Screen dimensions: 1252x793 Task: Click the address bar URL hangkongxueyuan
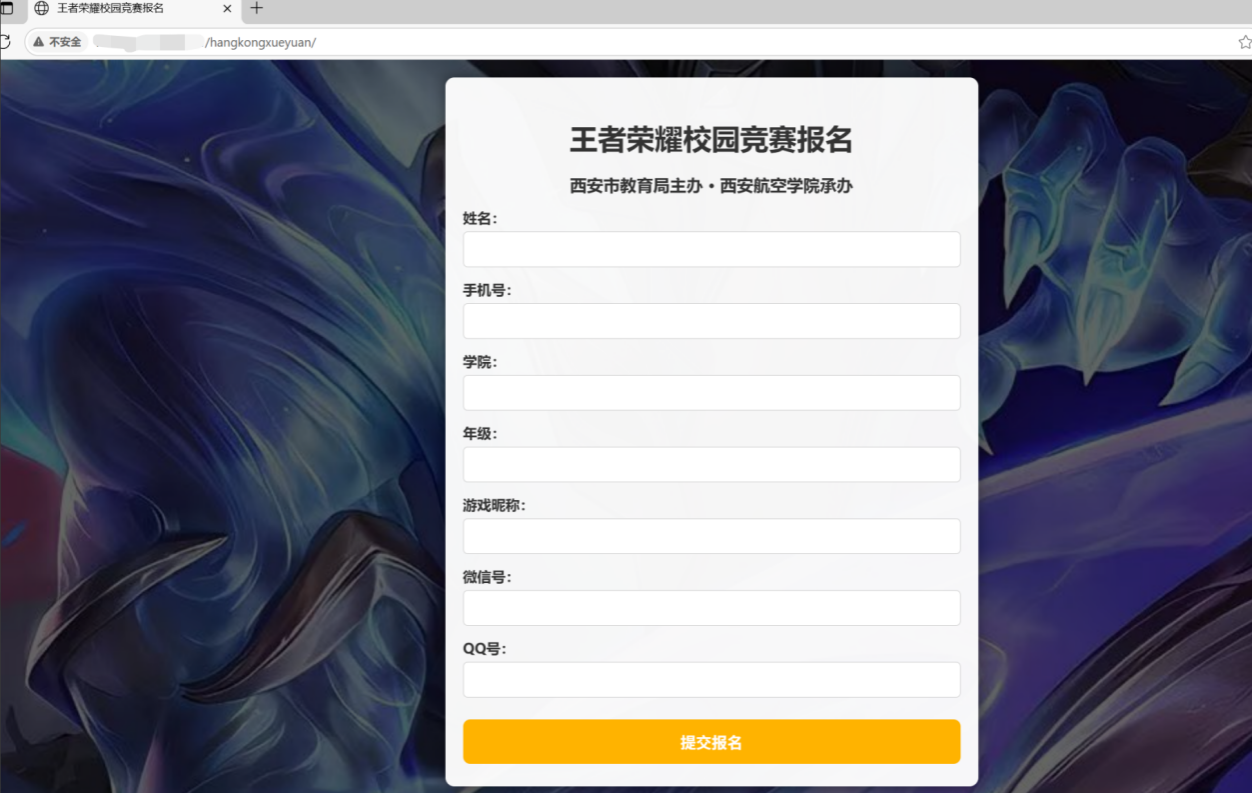coord(260,42)
